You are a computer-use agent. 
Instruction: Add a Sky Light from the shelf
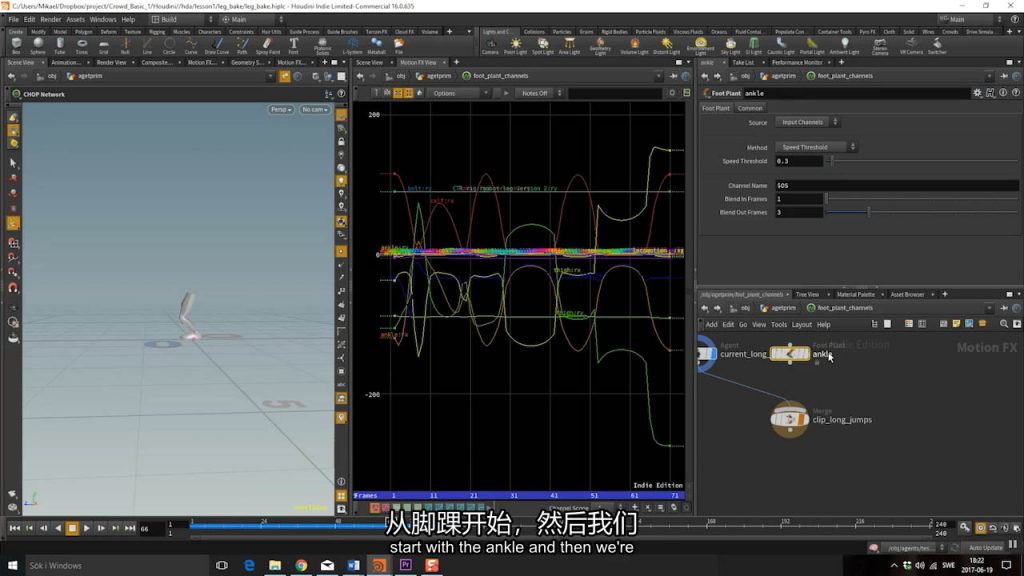tap(730, 46)
